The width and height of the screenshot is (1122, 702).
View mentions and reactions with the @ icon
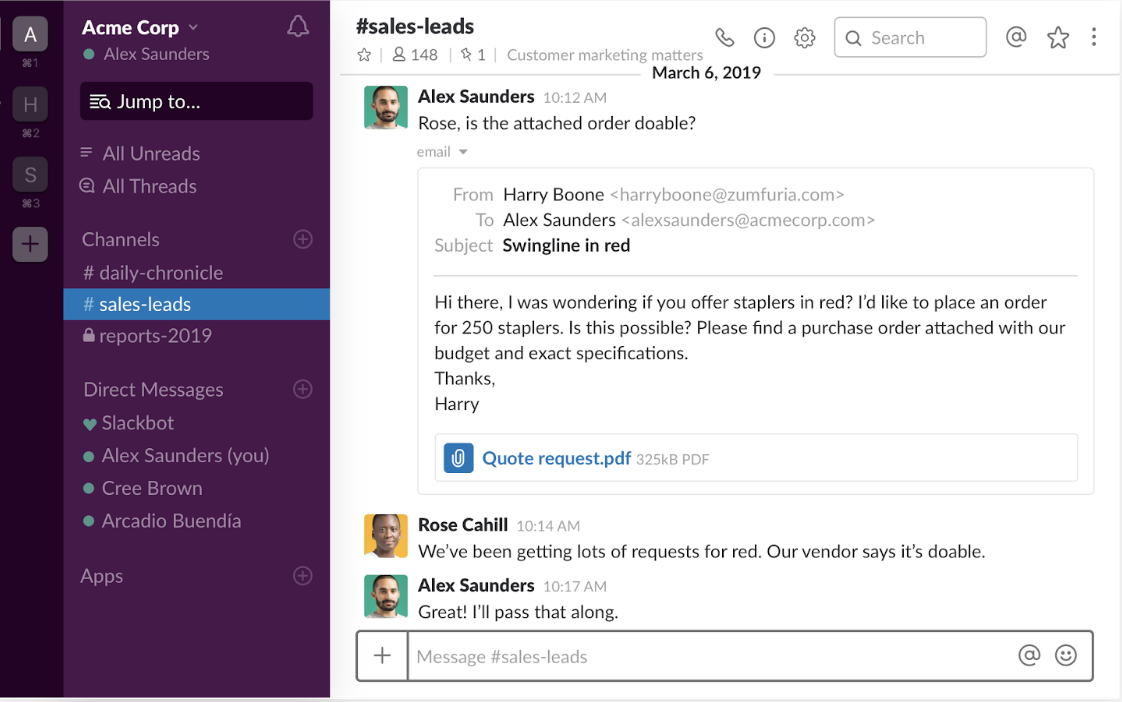pyautogui.click(x=1016, y=36)
